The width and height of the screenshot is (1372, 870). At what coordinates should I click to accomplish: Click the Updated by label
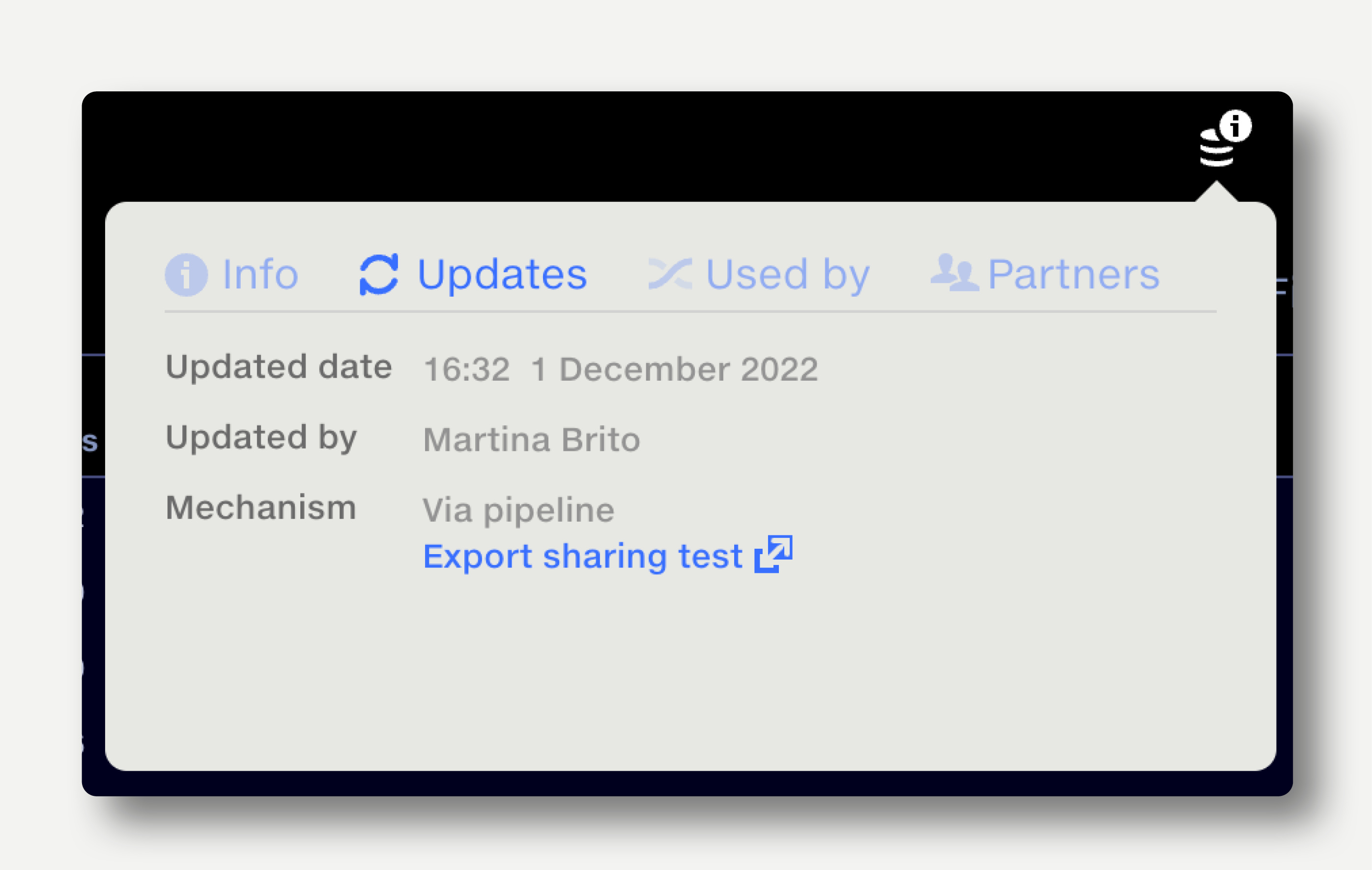261,438
